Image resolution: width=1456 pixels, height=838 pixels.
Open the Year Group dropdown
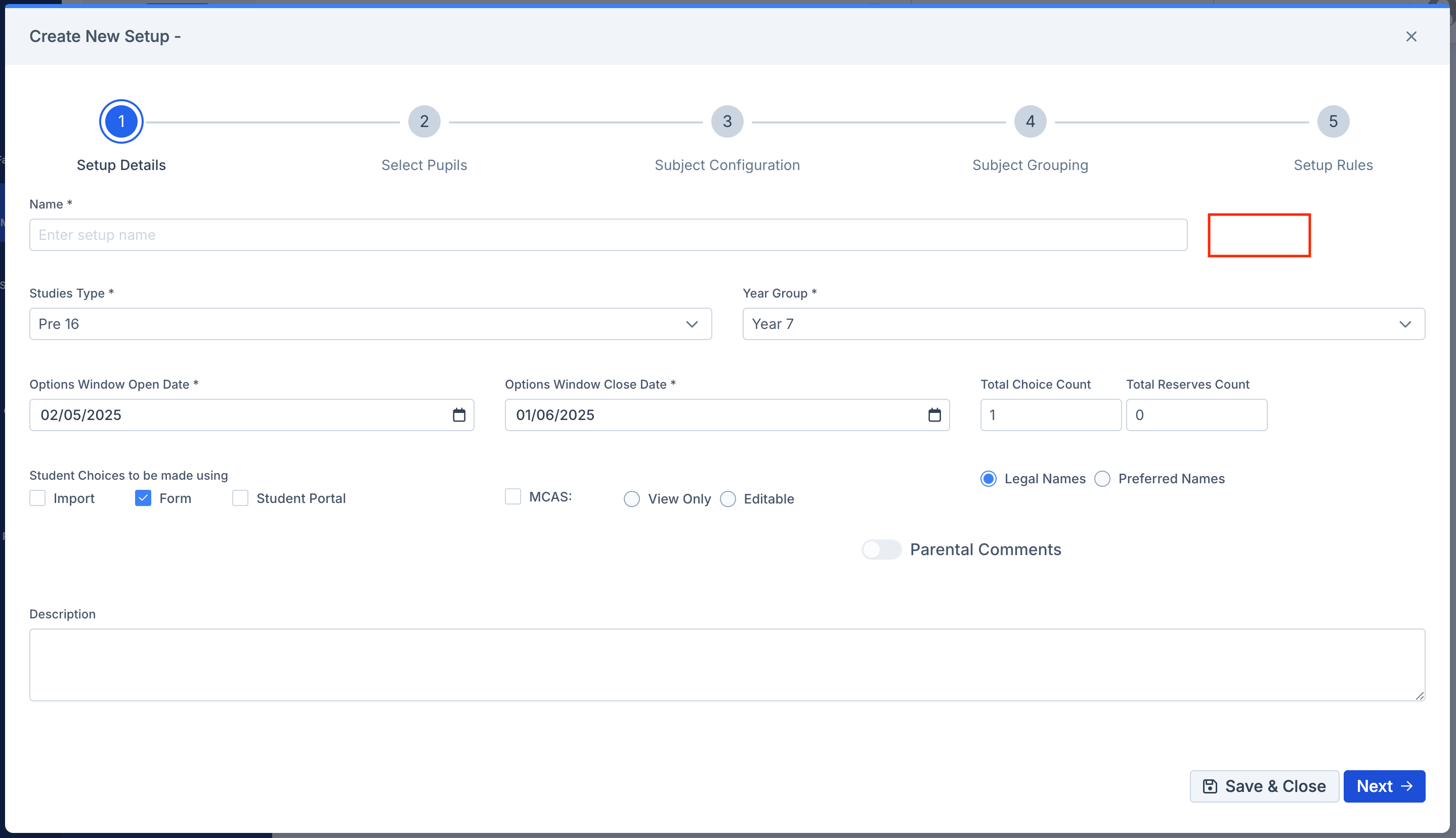pos(1405,323)
